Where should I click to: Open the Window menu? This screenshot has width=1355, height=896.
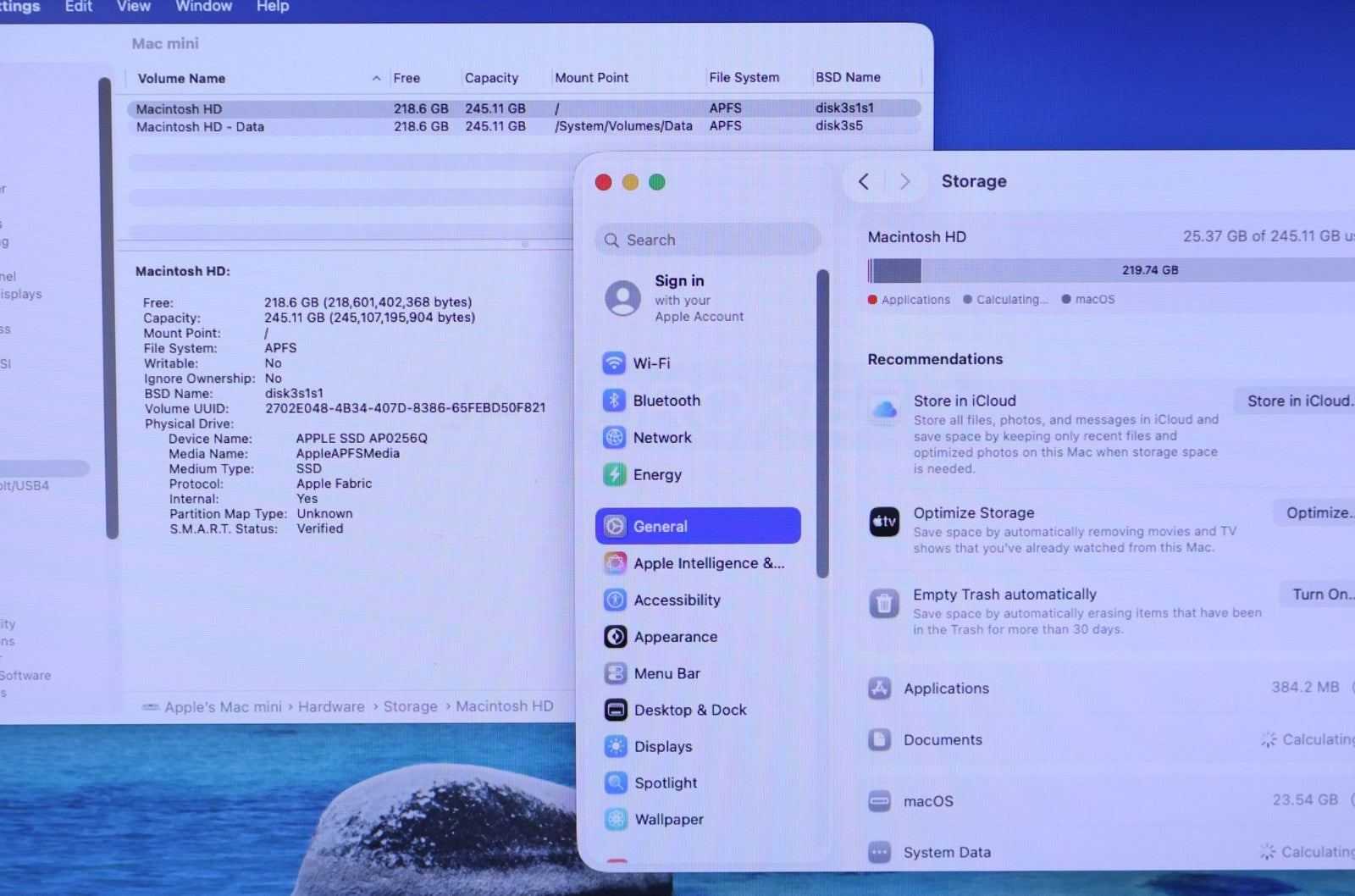click(203, 7)
